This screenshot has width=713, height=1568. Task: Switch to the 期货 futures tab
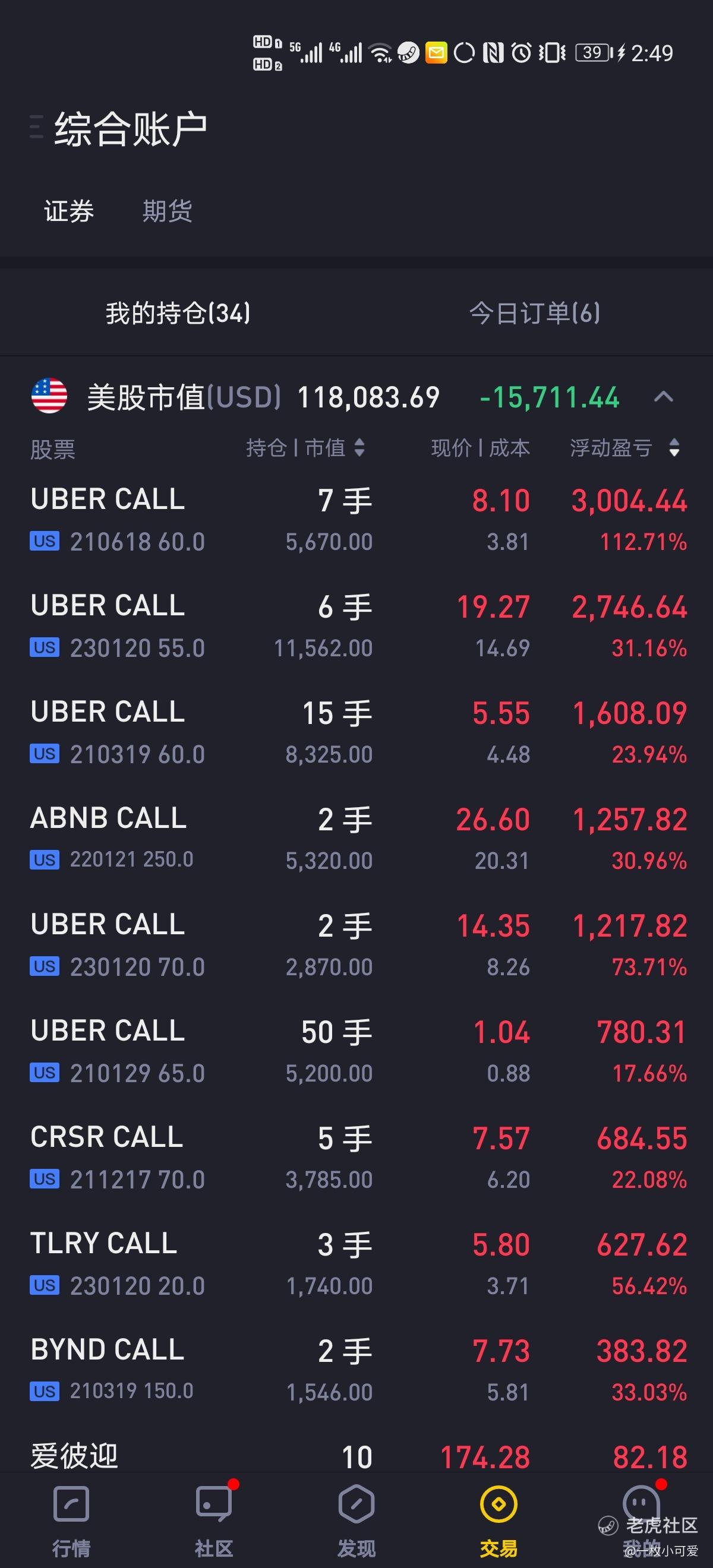tap(167, 211)
